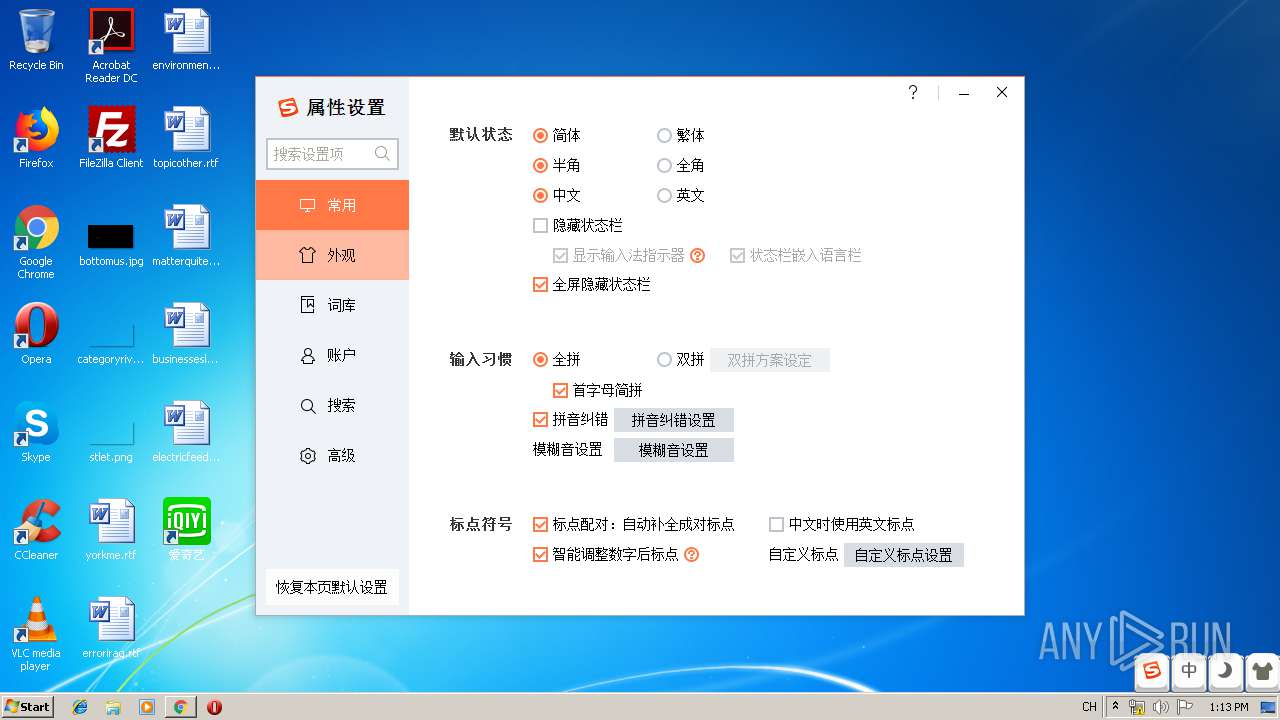
Task: Open Opera browser shortcut
Action: [36, 334]
